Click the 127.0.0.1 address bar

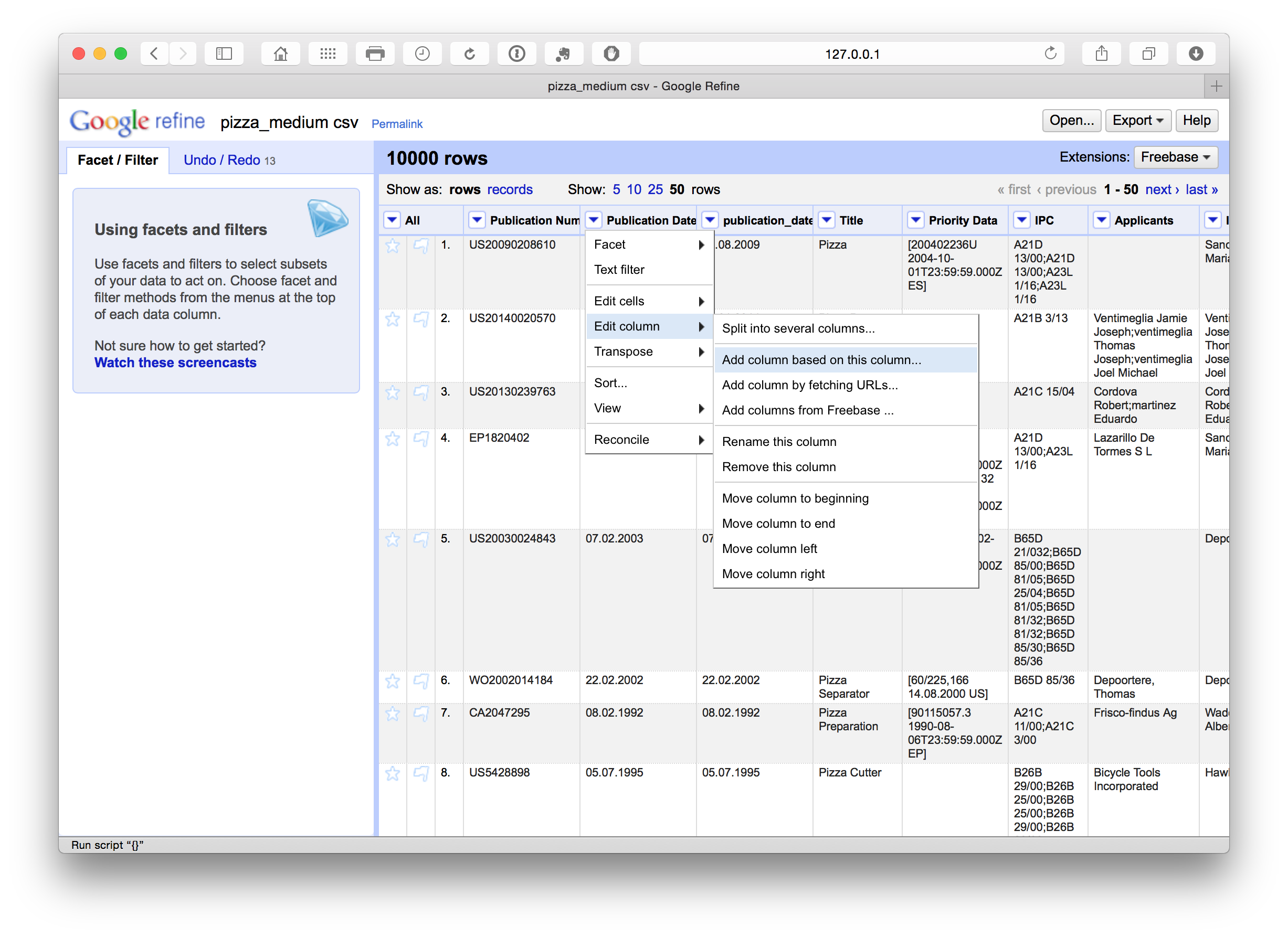851,54
